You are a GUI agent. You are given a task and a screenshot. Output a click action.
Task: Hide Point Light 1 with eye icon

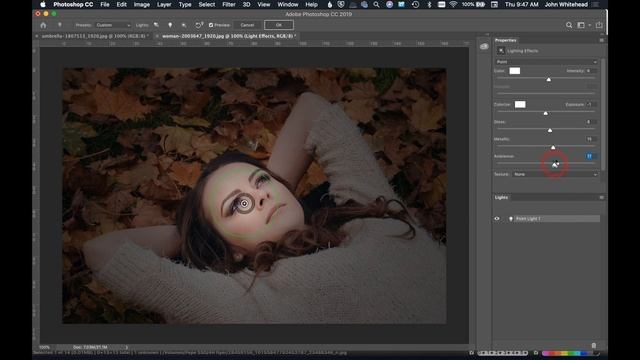click(x=497, y=219)
